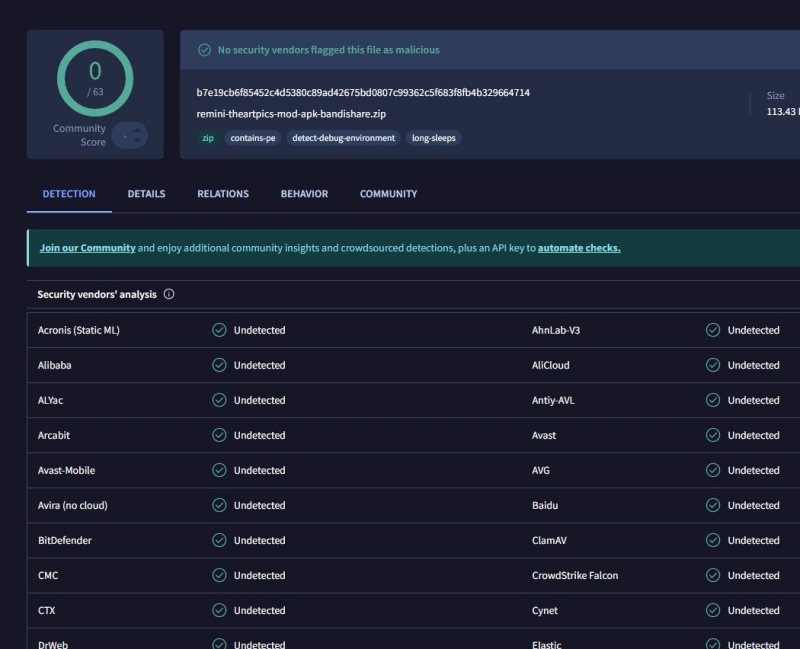Viewport: 800px width, 649px height.
Task: Click the Community Score vote control
Action: pyautogui.click(x=130, y=135)
